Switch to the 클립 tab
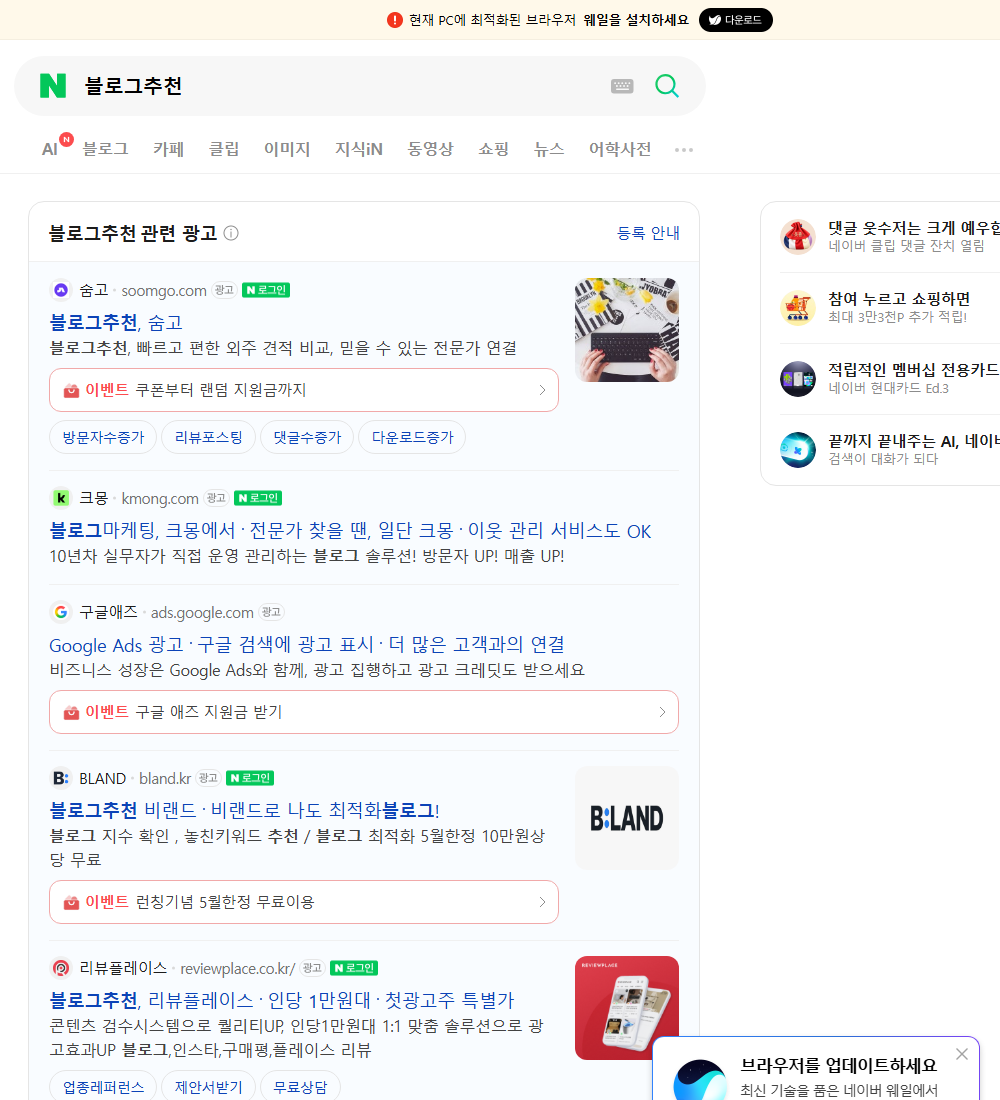 click(224, 149)
